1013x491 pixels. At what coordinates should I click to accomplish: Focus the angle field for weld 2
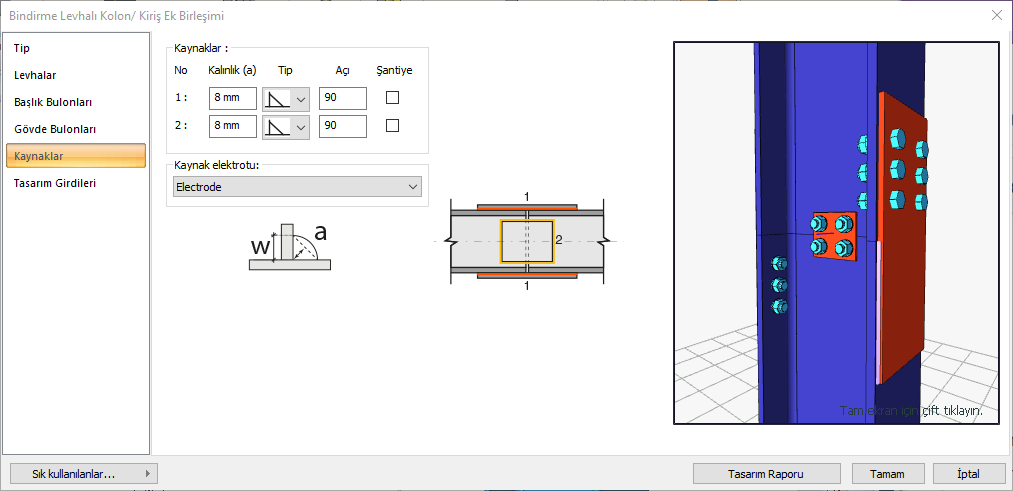(342, 127)
